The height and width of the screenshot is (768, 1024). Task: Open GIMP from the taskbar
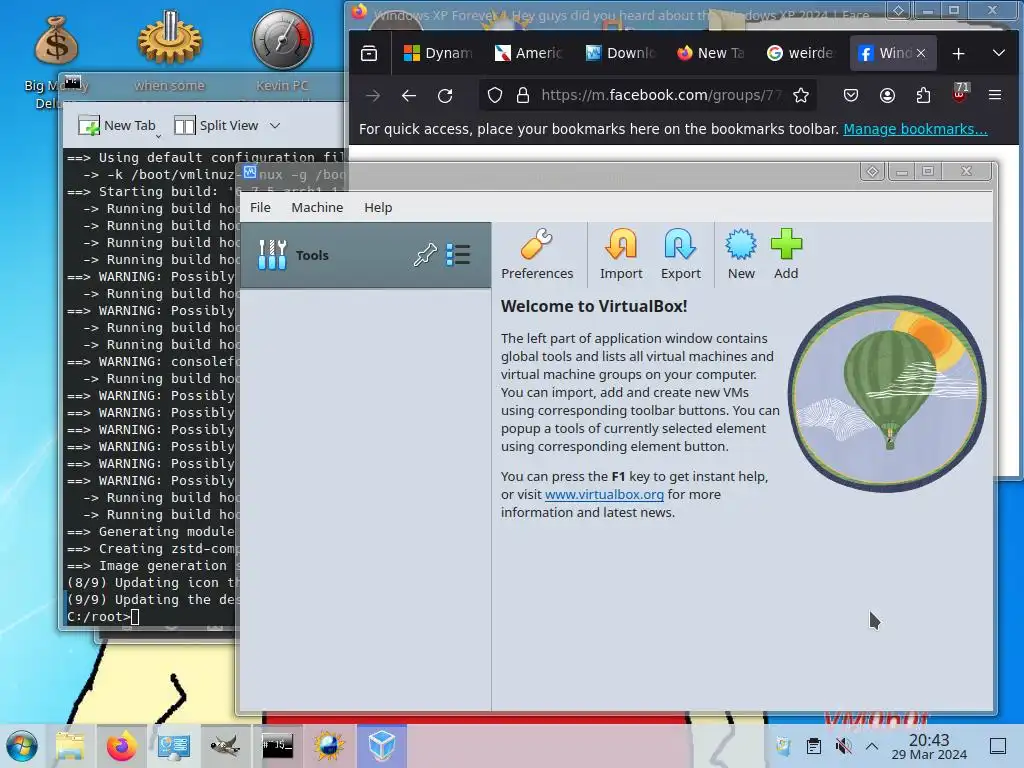tap(225, 746)
